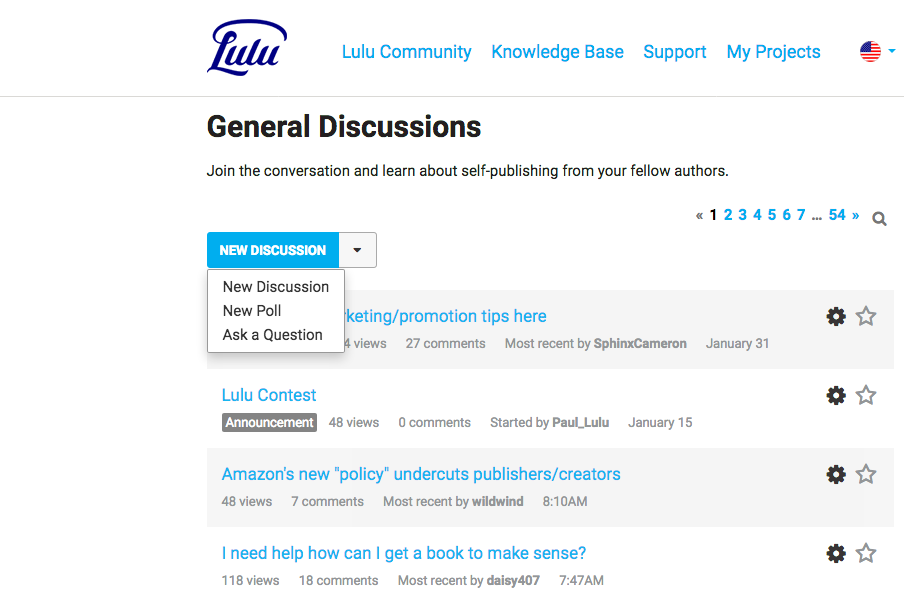Open the Knowledge Base link

point(557,52)
